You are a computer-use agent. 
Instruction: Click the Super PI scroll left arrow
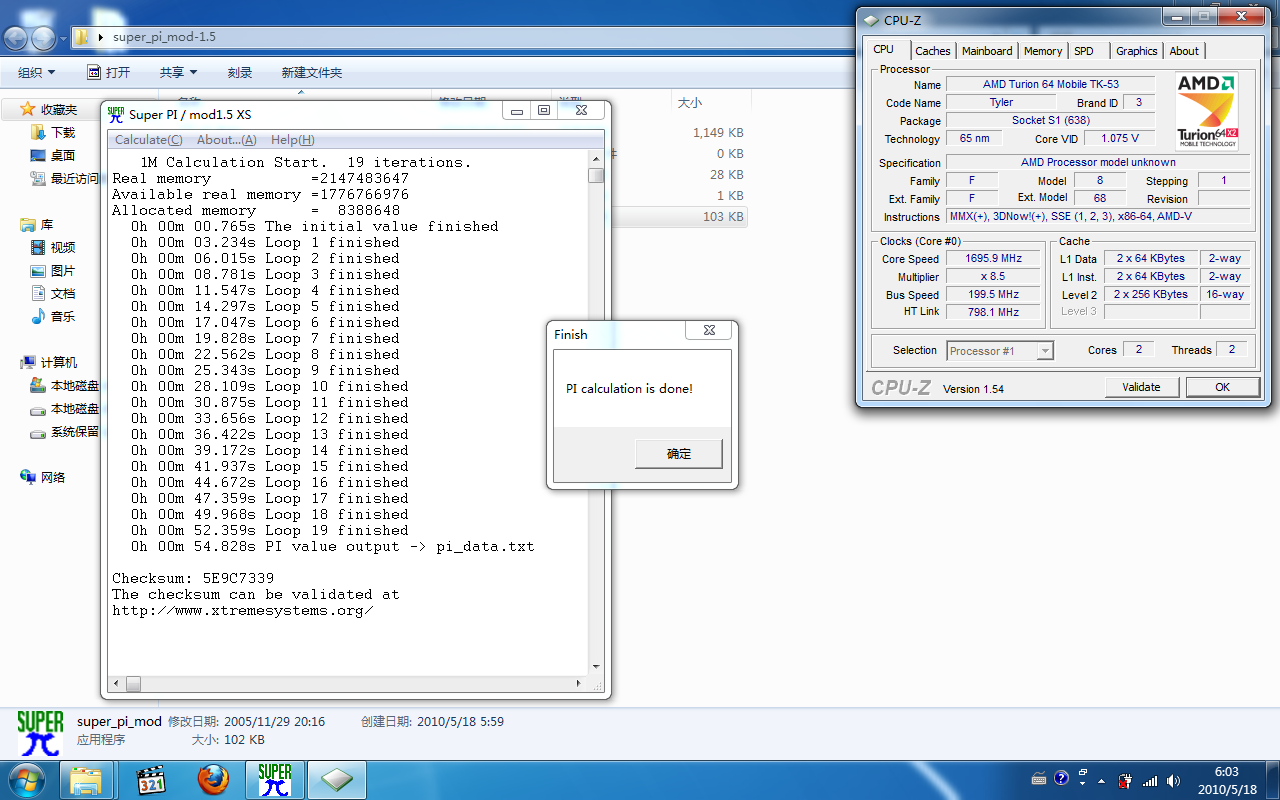point(116,684)
